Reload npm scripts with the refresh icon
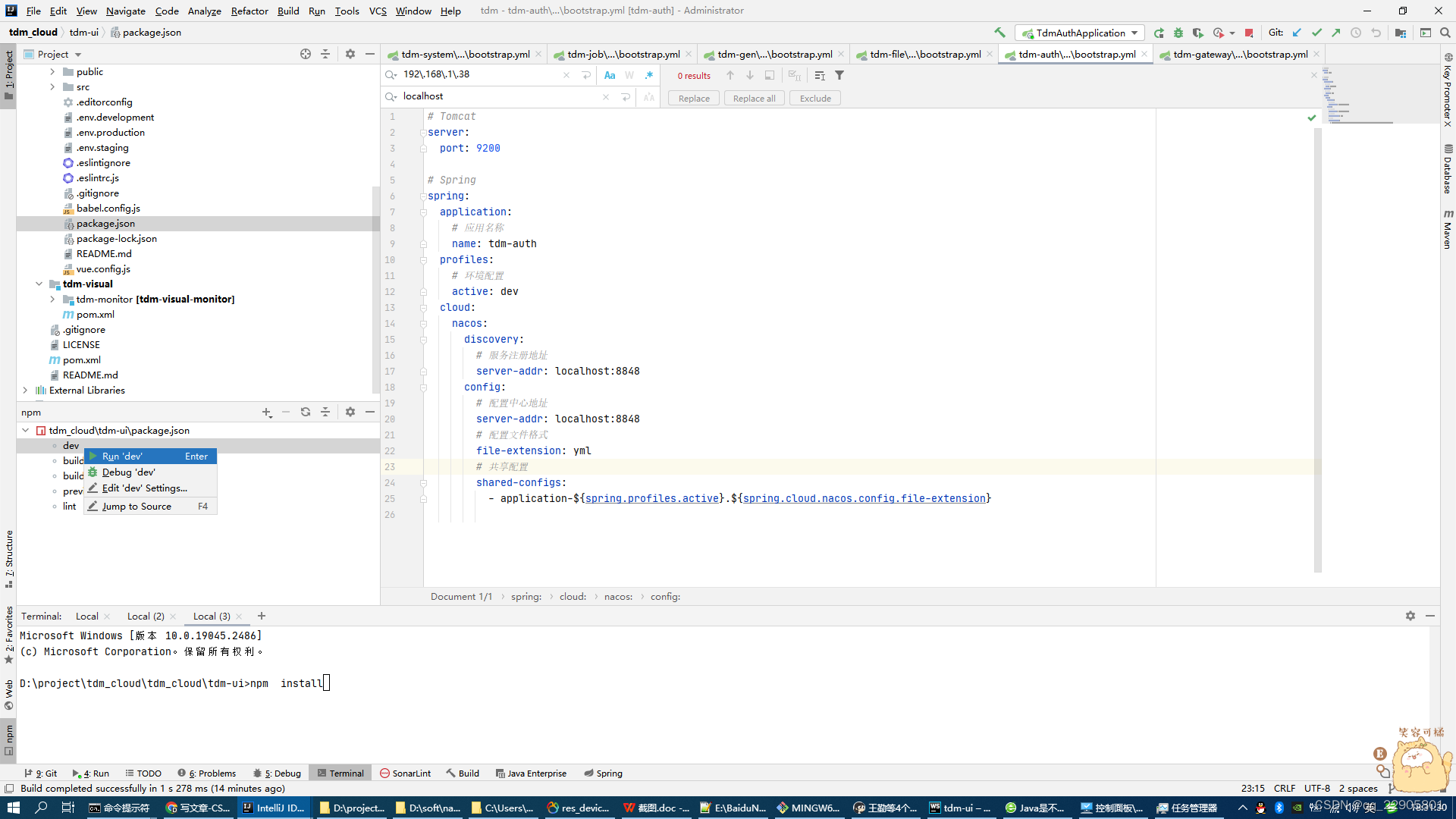Screen dimensions: 1456x819 pos(306,412)
